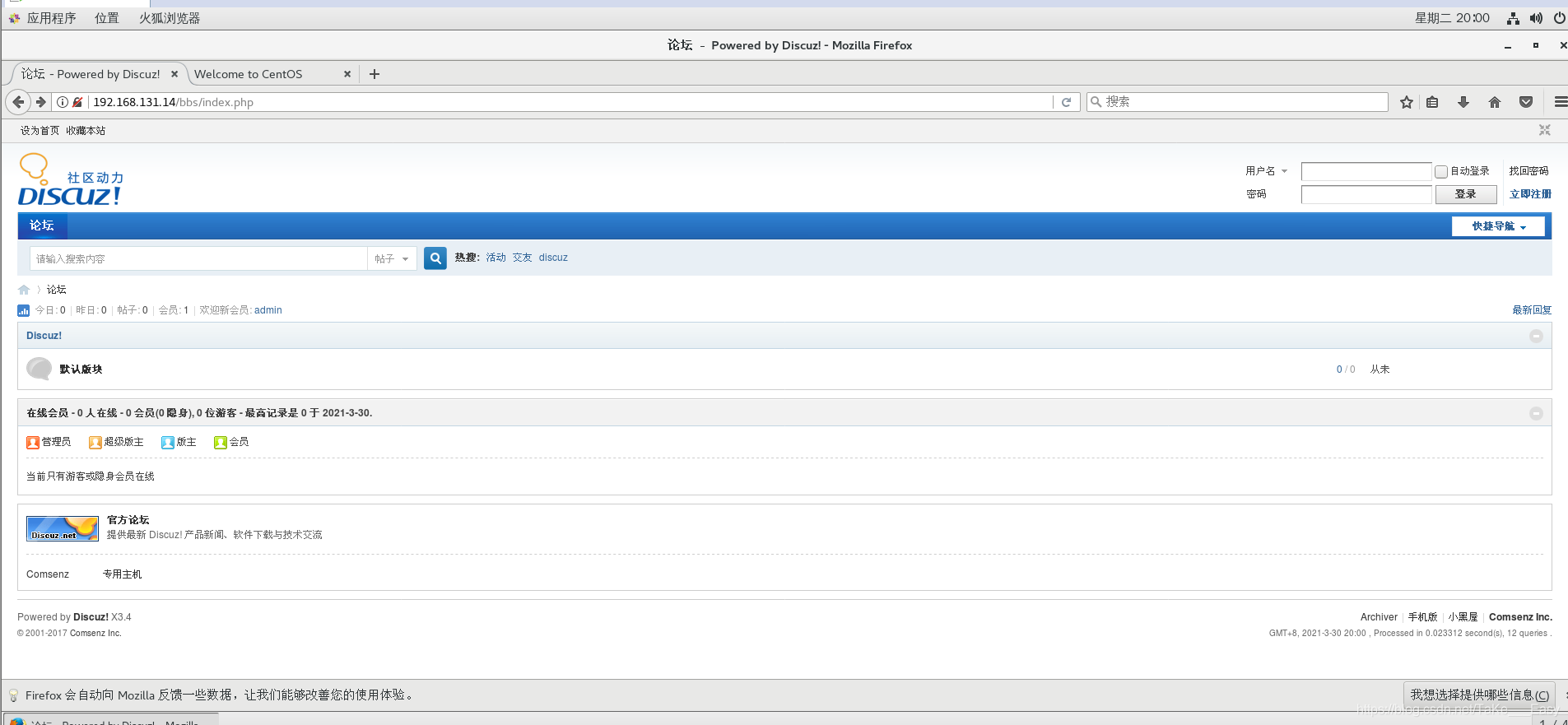Open the network icon in system tray
Viewport: 1568px width, 725px height.
coord(1513,18)
